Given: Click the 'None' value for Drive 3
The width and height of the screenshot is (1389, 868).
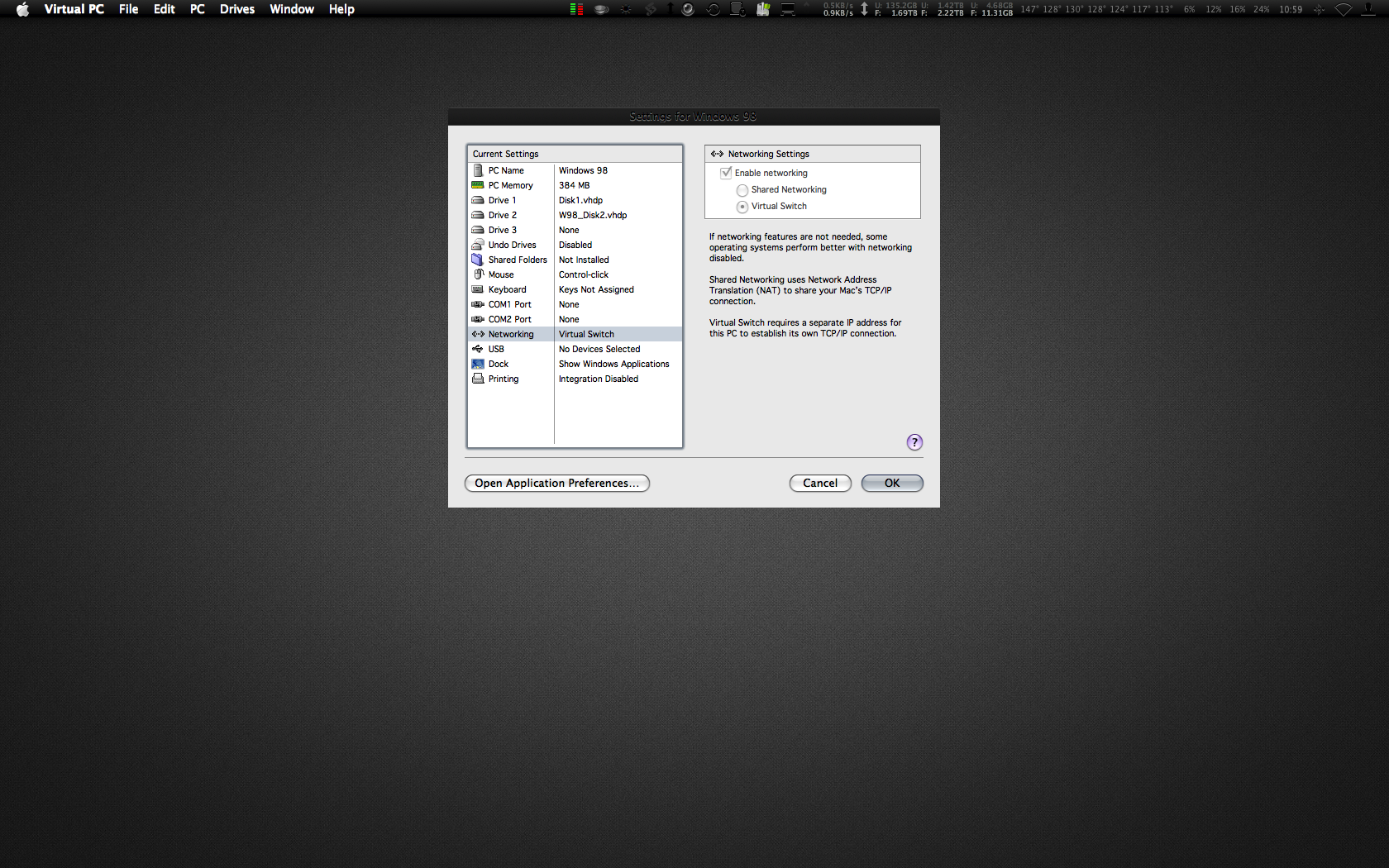Looking at the screenshot, I should point(569,230).
